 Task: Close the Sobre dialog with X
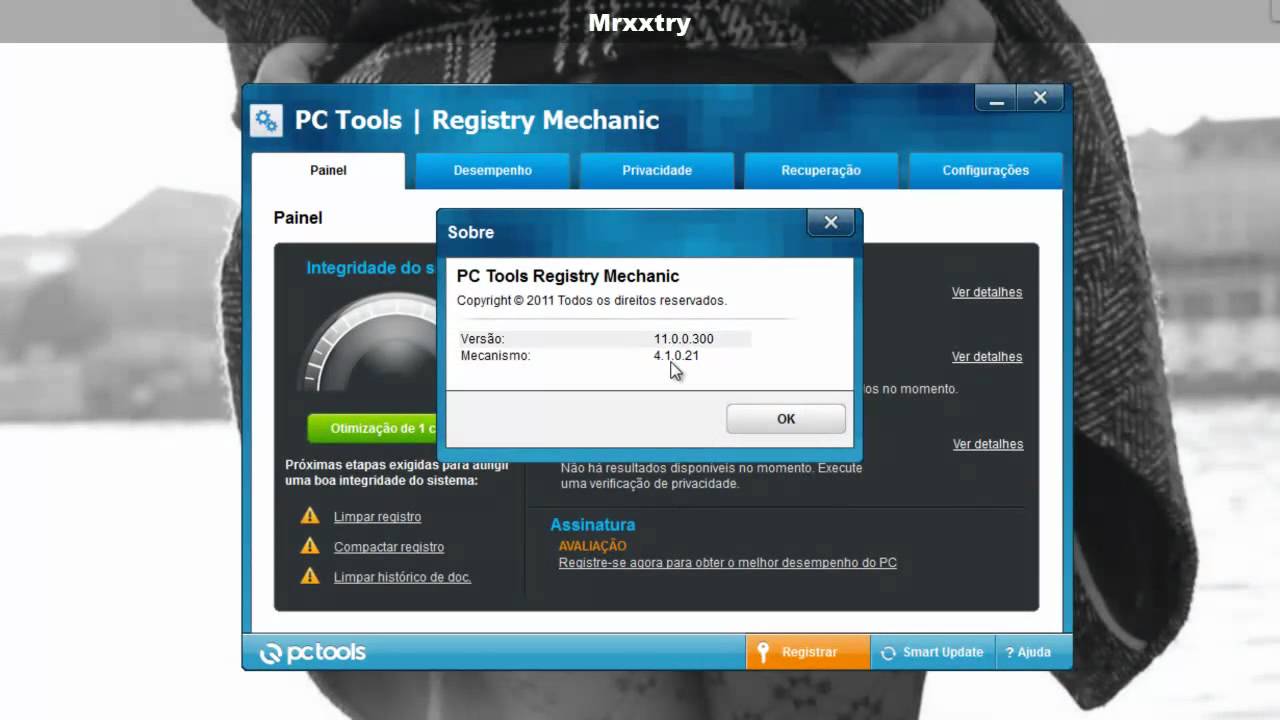click(x=830, y=223)
